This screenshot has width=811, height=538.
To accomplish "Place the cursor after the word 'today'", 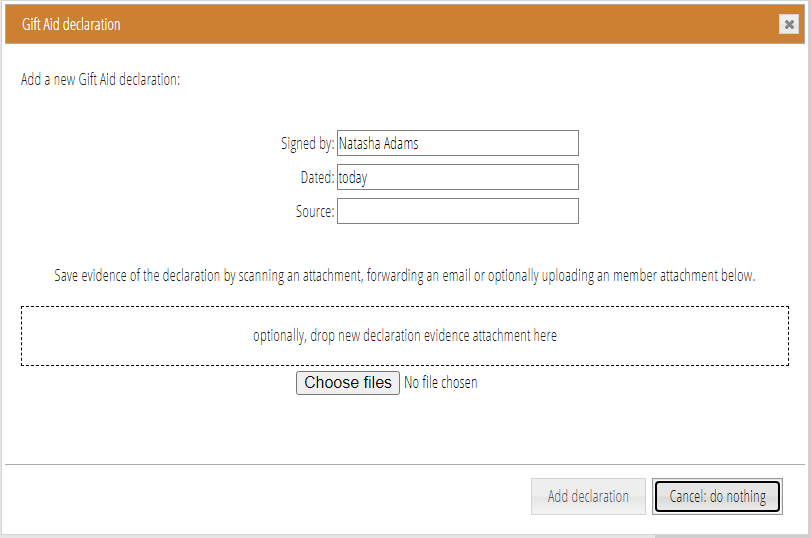I will point(369,177).
